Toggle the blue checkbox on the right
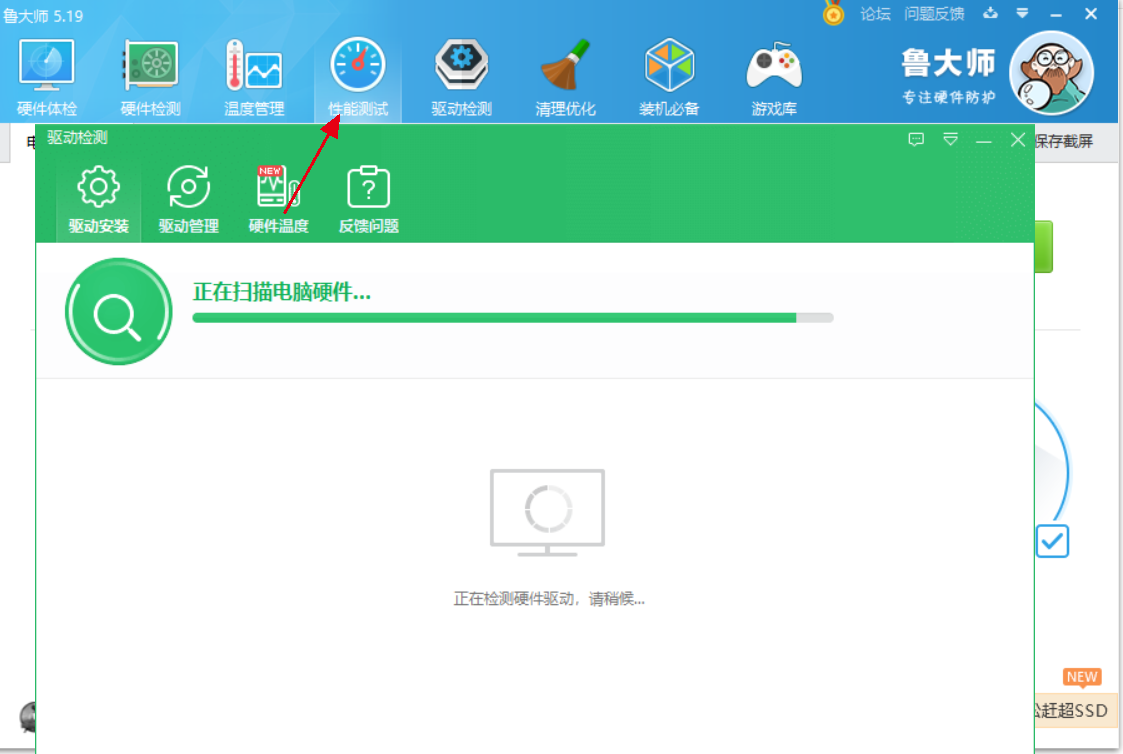 pyautogui.click(x=1052, y=541)
